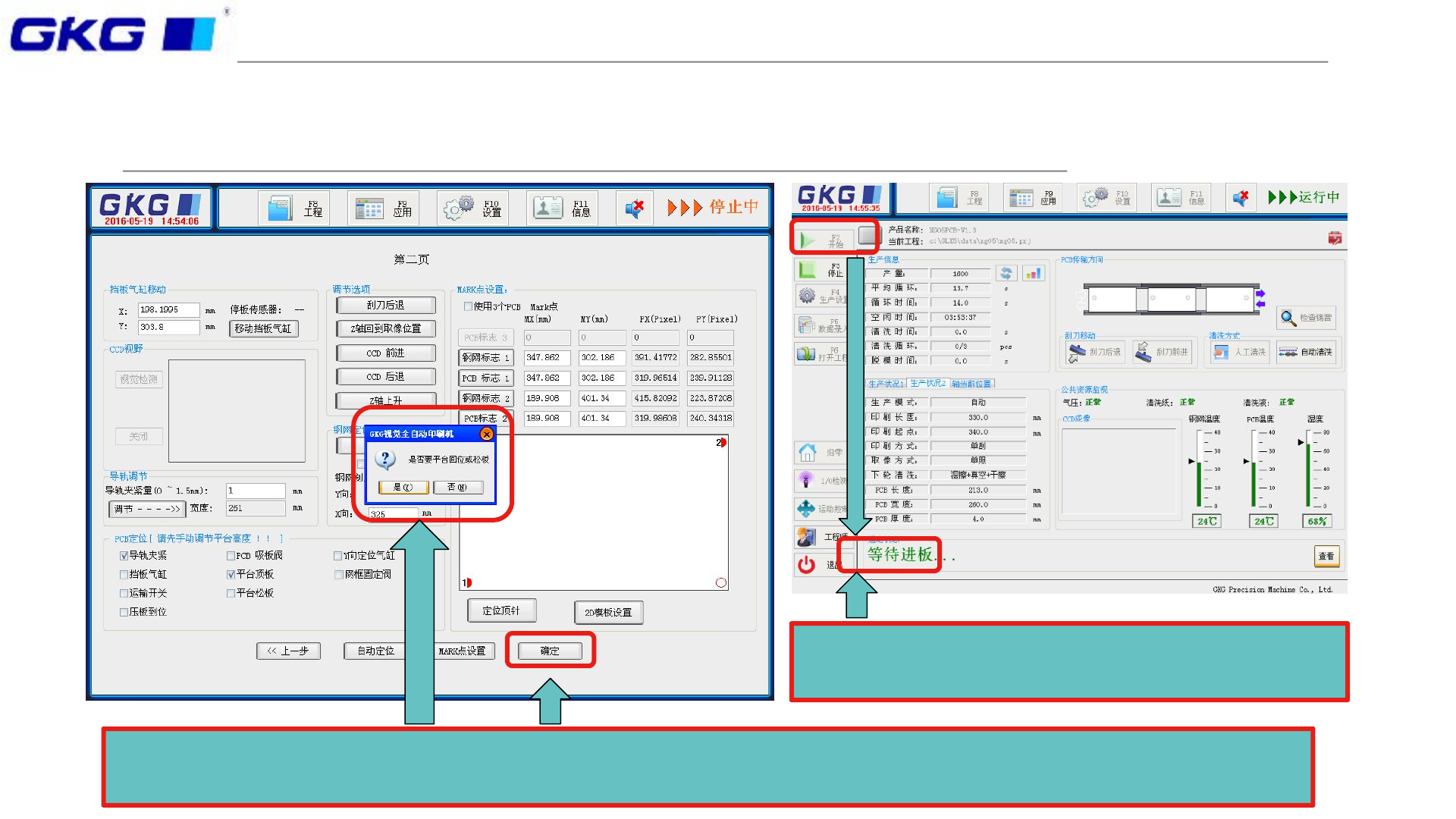The width and height of the screenshot is (1456, 819).
Task: Click the red power exit icon
Action: click(x=807, y=564)
